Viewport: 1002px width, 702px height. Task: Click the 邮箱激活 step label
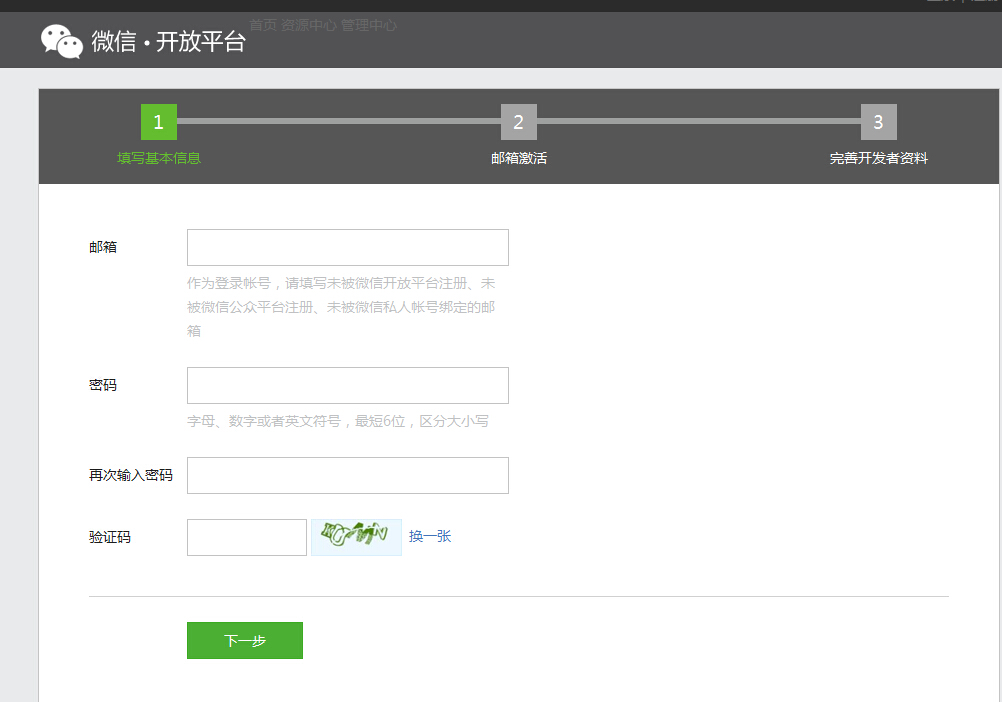(x=519, y=158)
